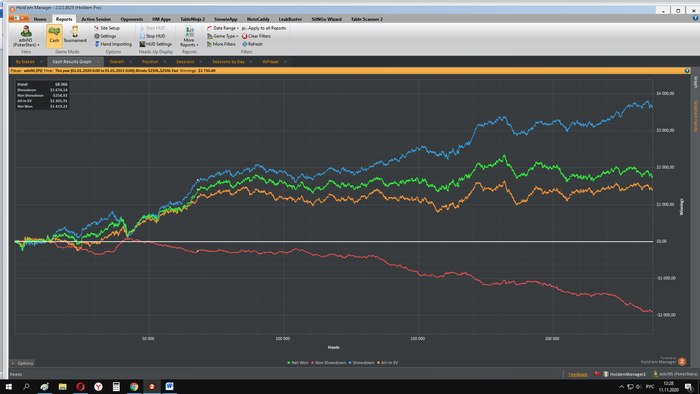700x394 pixels.
Task: Open taskbar search
Action: [26, 386]
